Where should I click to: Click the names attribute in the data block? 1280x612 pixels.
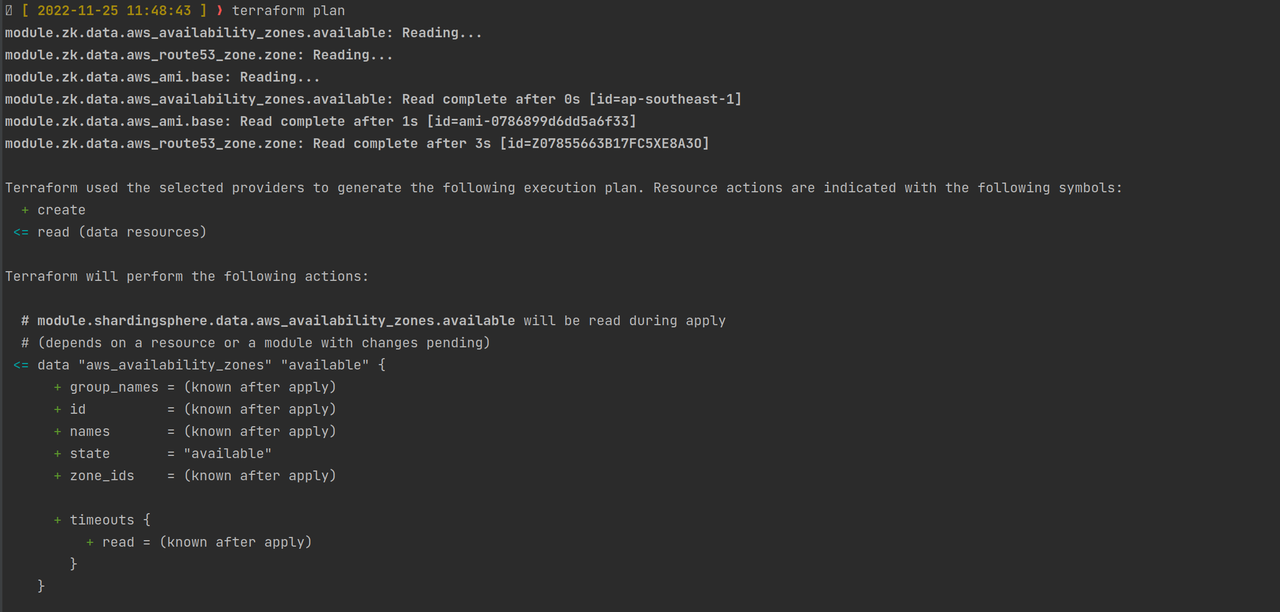pos(90,432)
